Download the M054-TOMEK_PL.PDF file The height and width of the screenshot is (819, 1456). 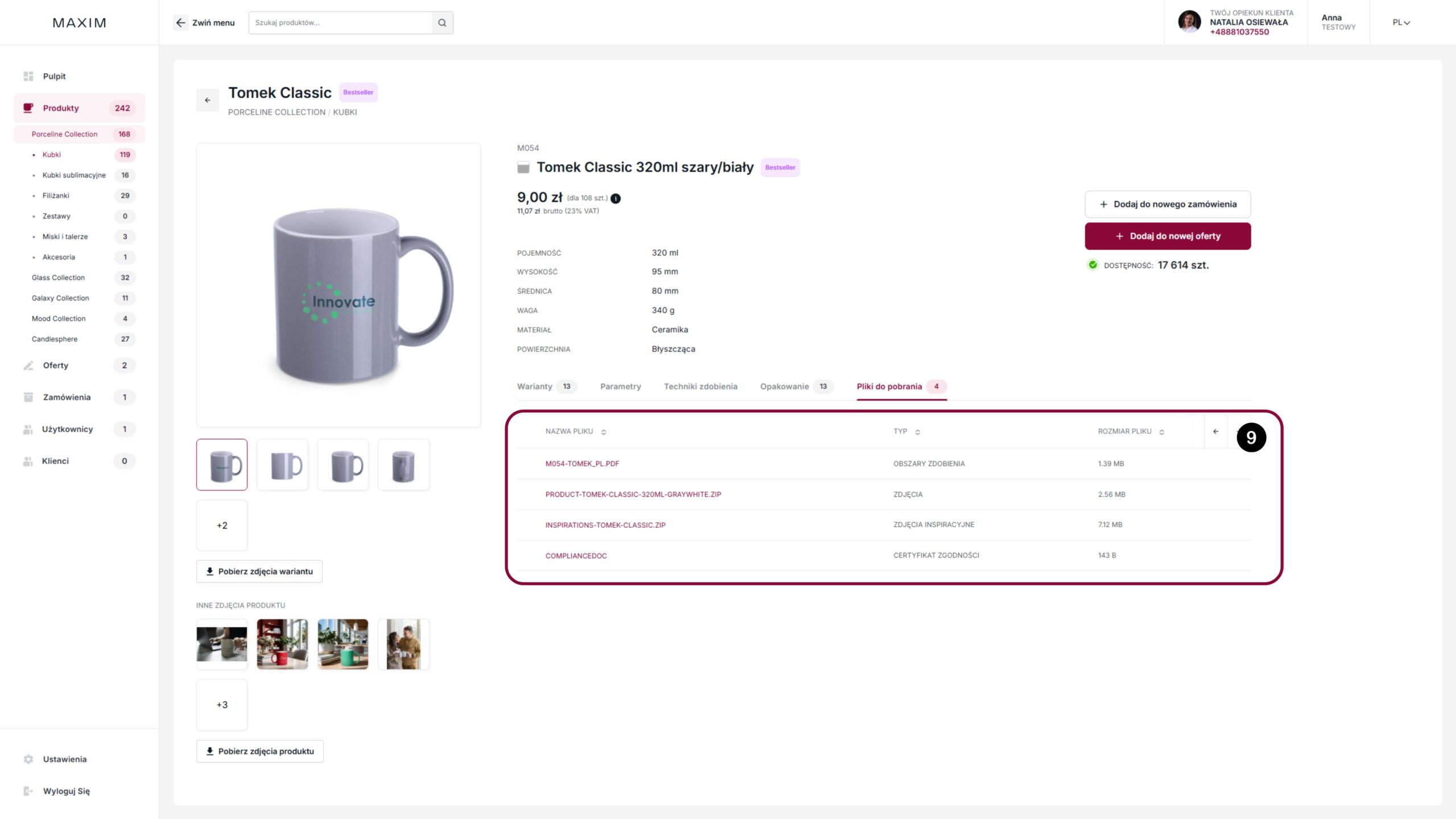[582, 464]
